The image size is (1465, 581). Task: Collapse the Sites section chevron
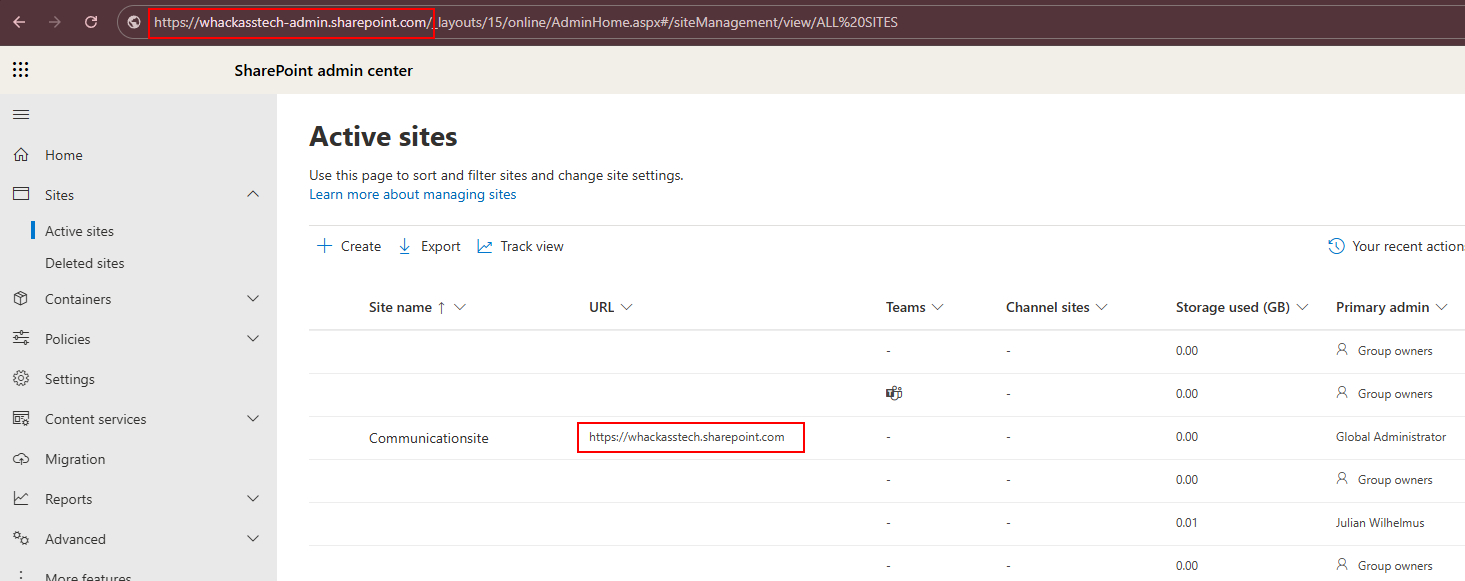coord(253,194)
